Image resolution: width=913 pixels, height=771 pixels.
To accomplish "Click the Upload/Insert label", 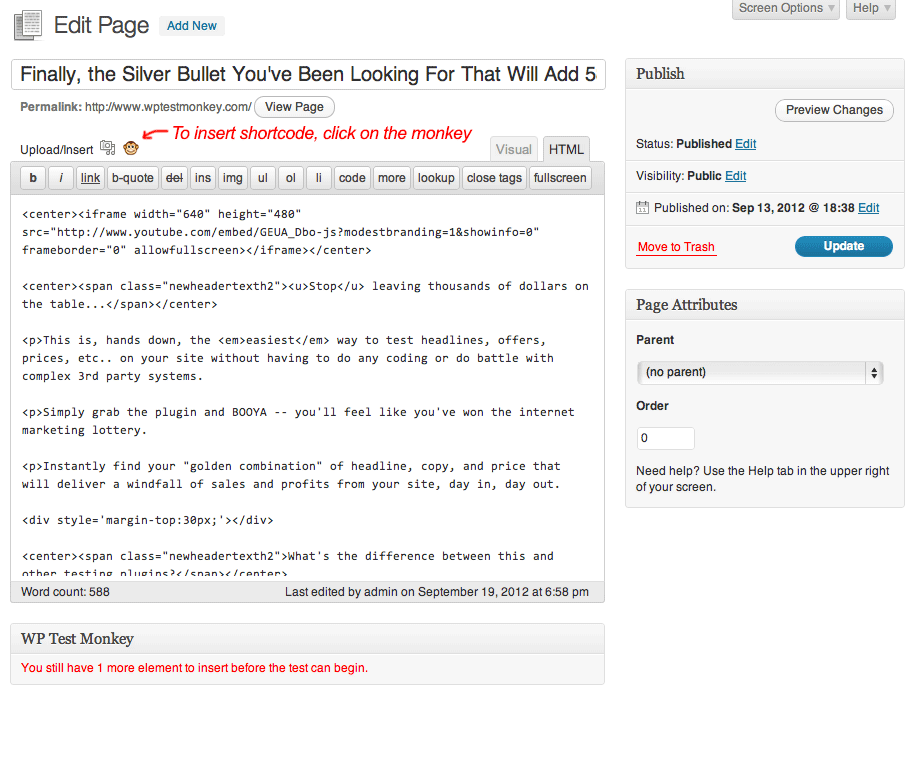I will tap(56, 150).
